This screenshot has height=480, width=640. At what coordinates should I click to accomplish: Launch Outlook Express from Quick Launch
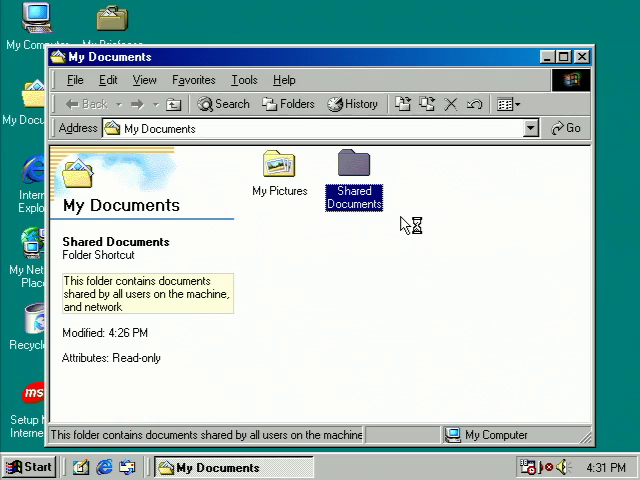(127, 467)
